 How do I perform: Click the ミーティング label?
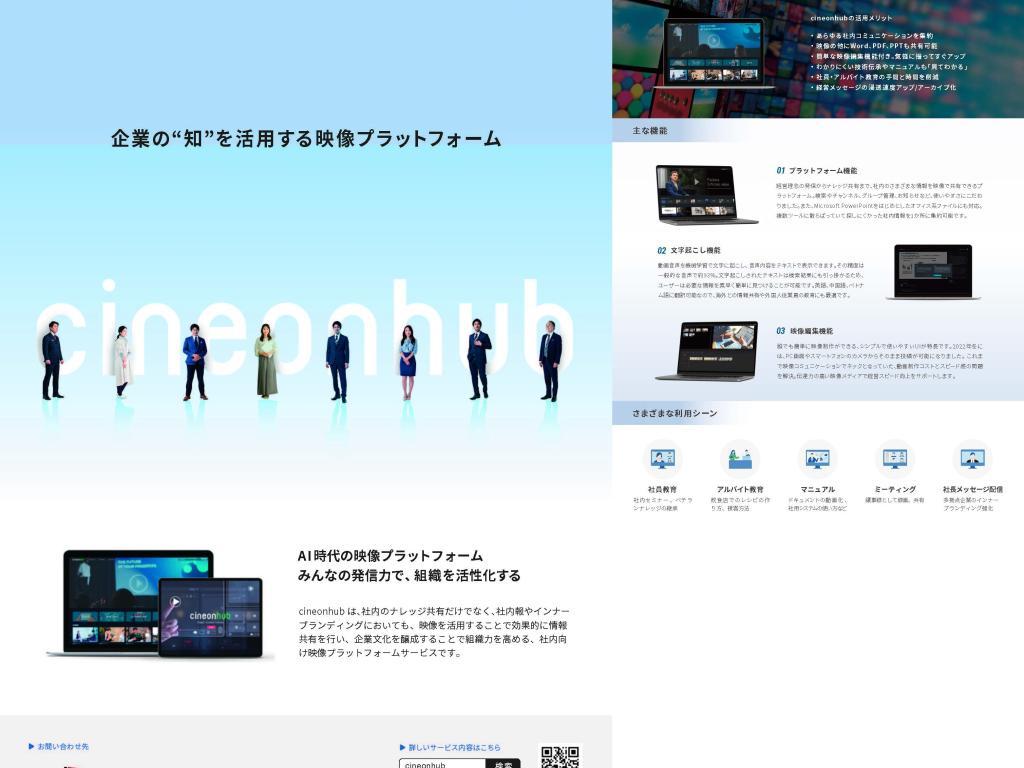(x=895, y=489)
